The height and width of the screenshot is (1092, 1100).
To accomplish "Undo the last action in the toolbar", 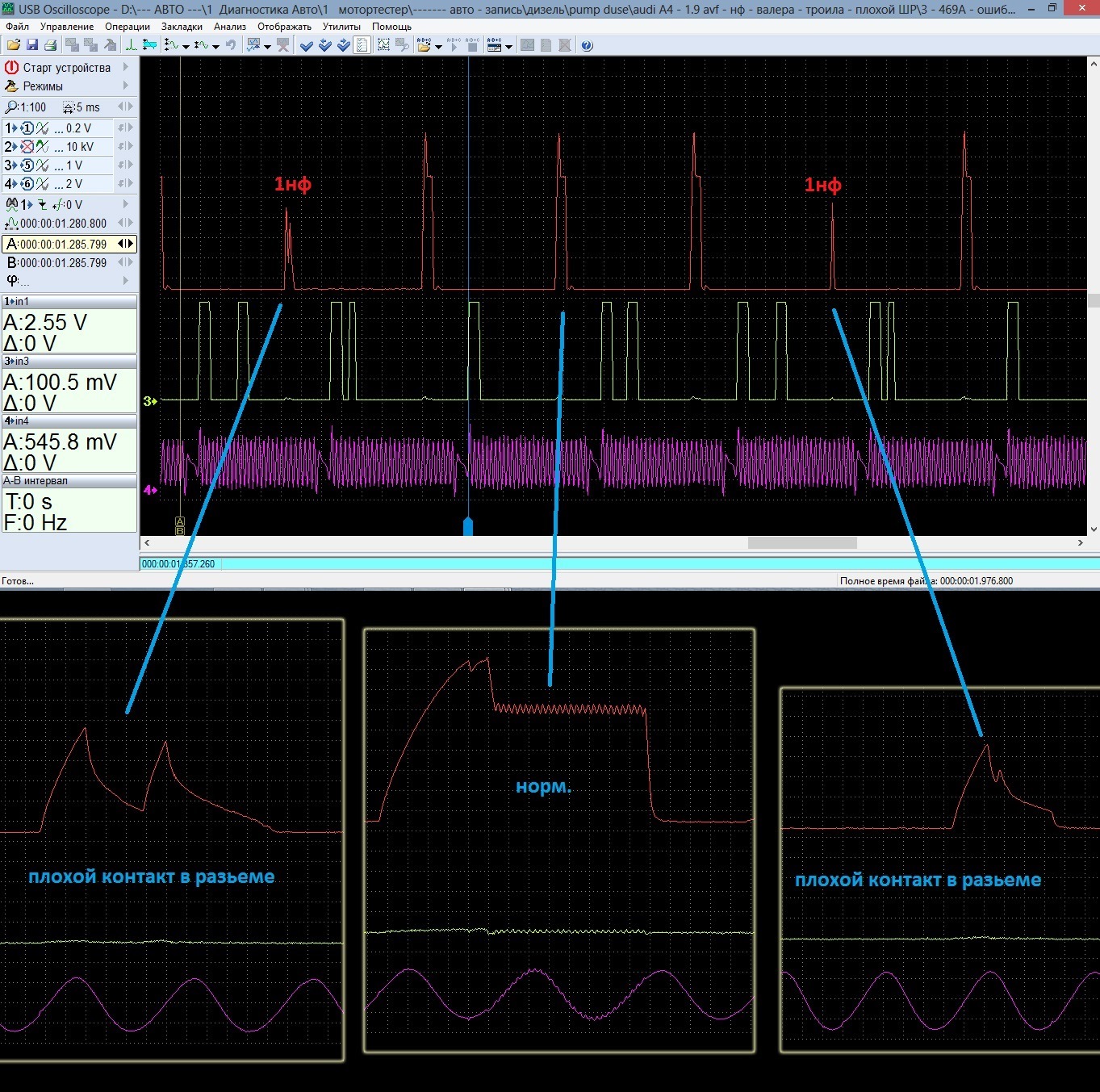I will point(231,45).
